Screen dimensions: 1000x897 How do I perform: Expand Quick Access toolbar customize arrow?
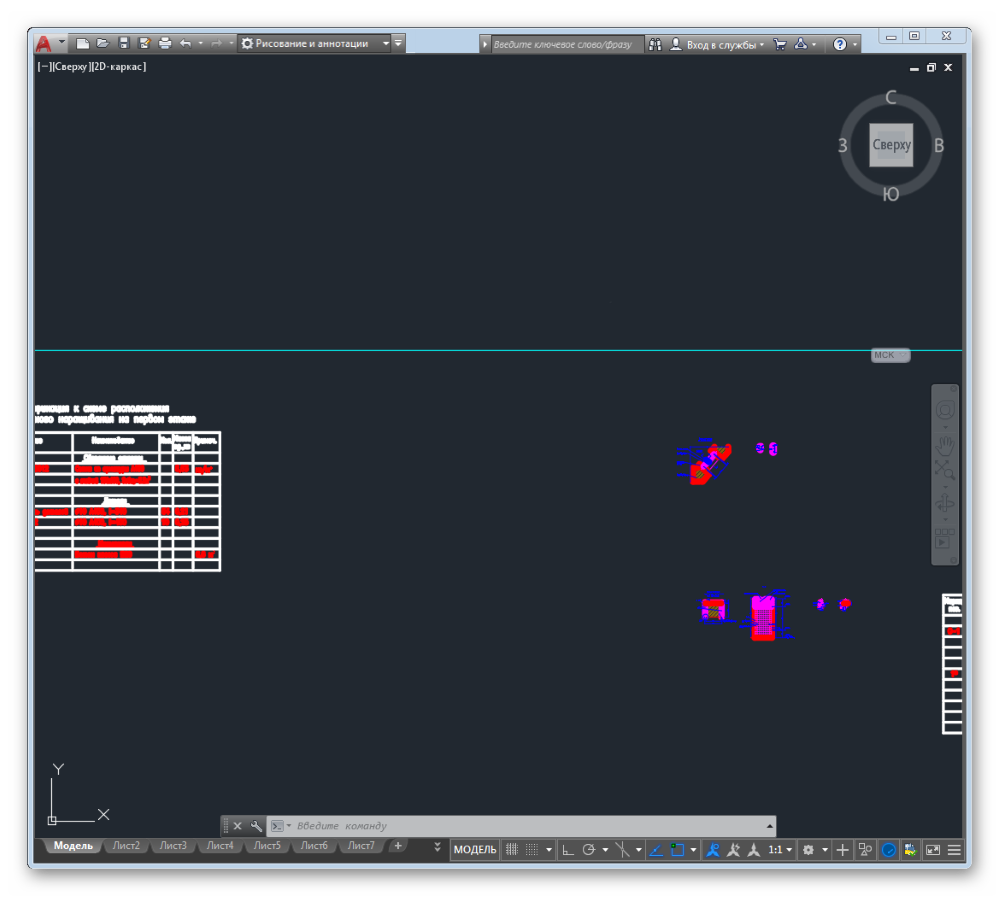click(x=399, y=43)
